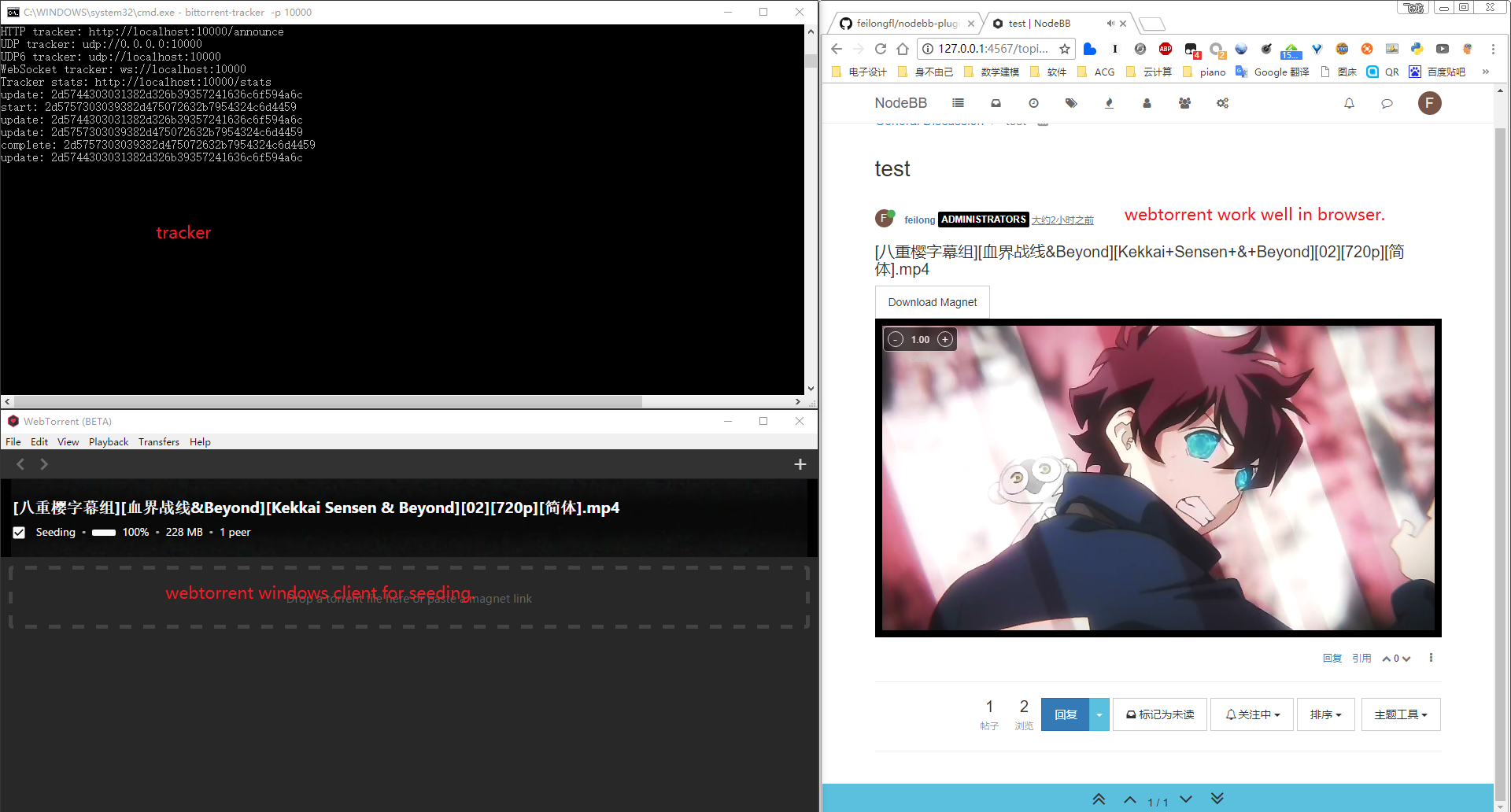1511x812 pixels.
Task: Open Python logo extension icon
Action: tap(1417, 49)
